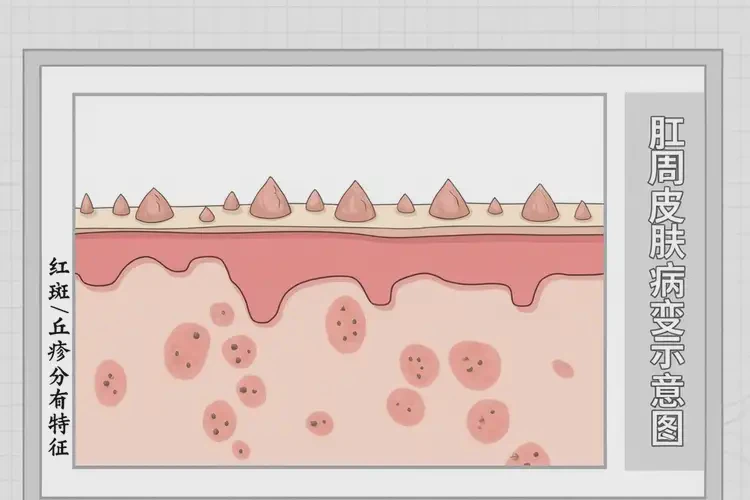Viewport: 750px width, 500px height.
Task: Click the left label 红斑/丘疹分布特征
Action: pyautogui.click(x=58, y=357)
